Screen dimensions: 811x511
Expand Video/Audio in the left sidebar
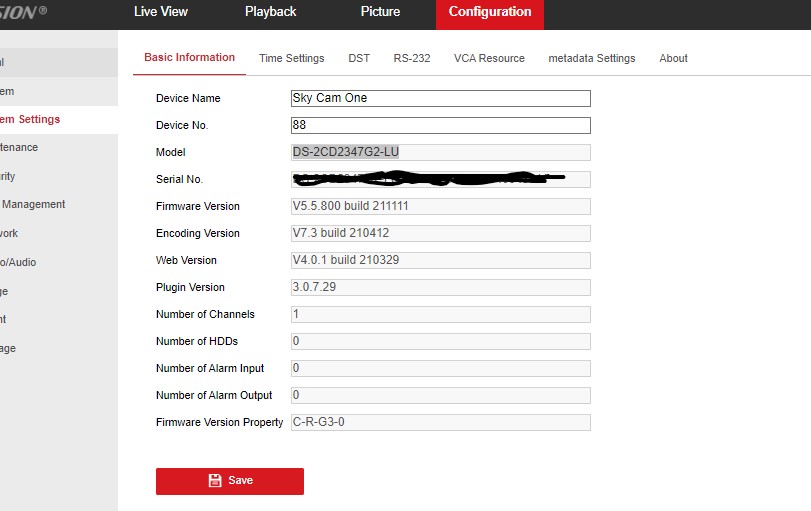(x=18, y=263)
